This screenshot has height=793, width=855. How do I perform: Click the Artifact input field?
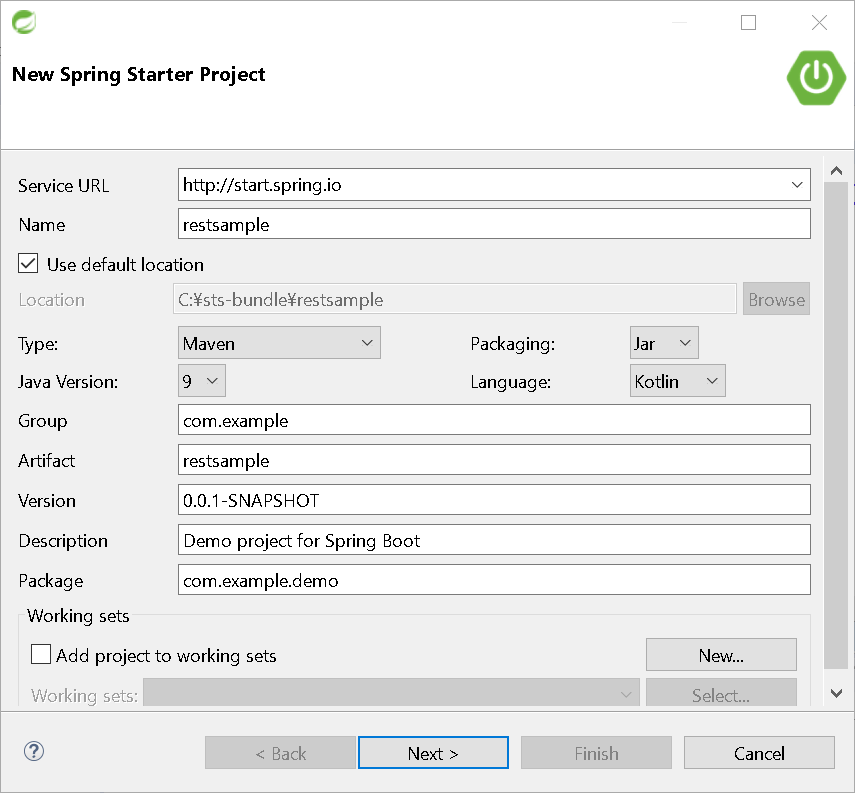pyautogui.click(x=494, y=460)
